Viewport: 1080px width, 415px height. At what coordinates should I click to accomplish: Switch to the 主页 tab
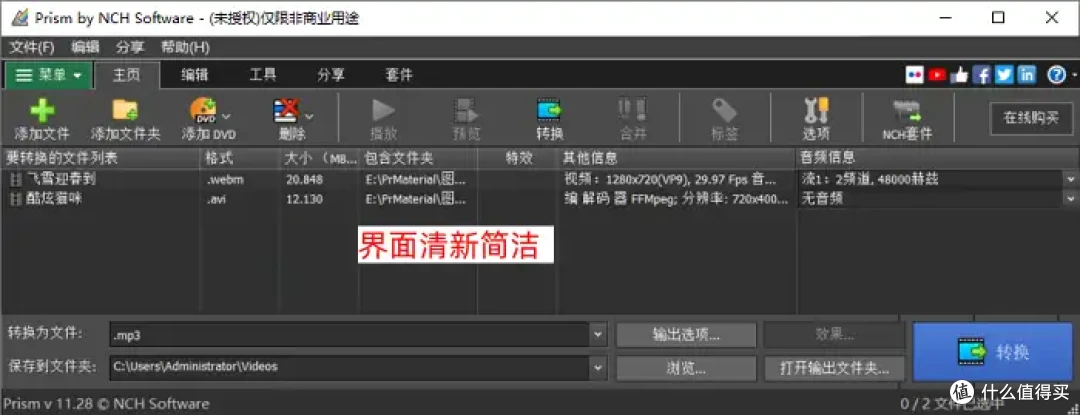coord(126,75)
